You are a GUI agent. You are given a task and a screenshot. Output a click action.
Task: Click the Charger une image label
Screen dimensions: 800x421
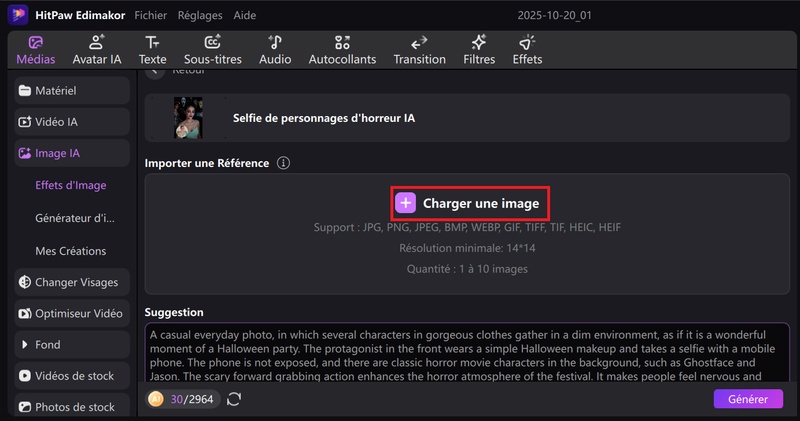coord(481,203)
